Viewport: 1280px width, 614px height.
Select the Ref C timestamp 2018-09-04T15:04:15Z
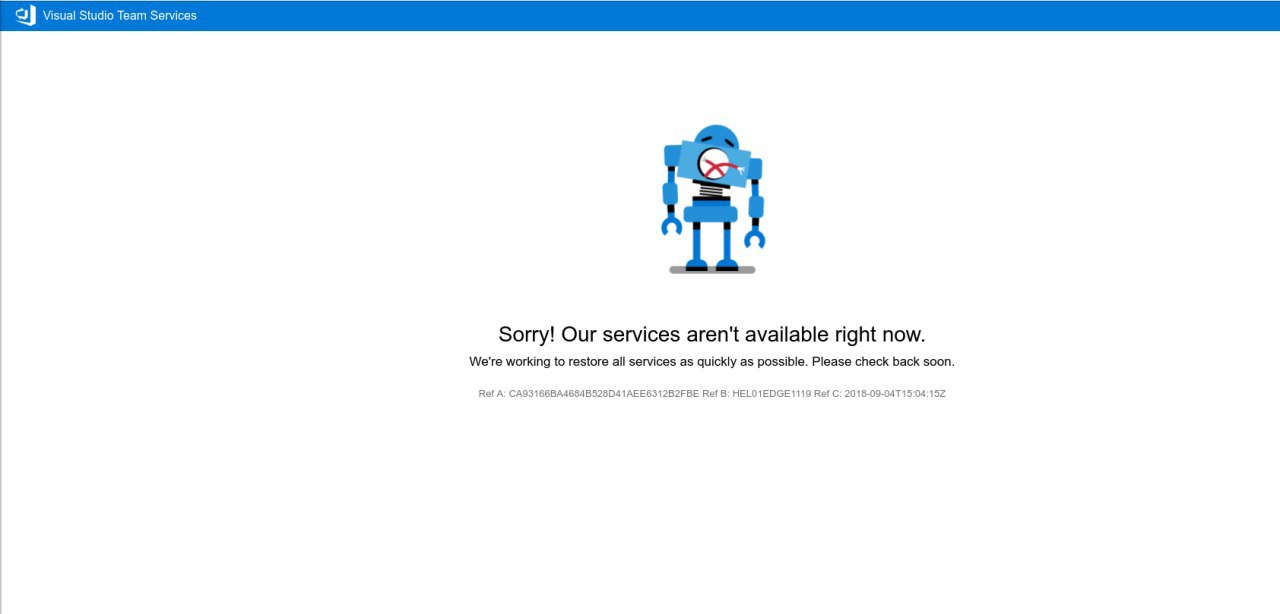click(x=895, y=394)
